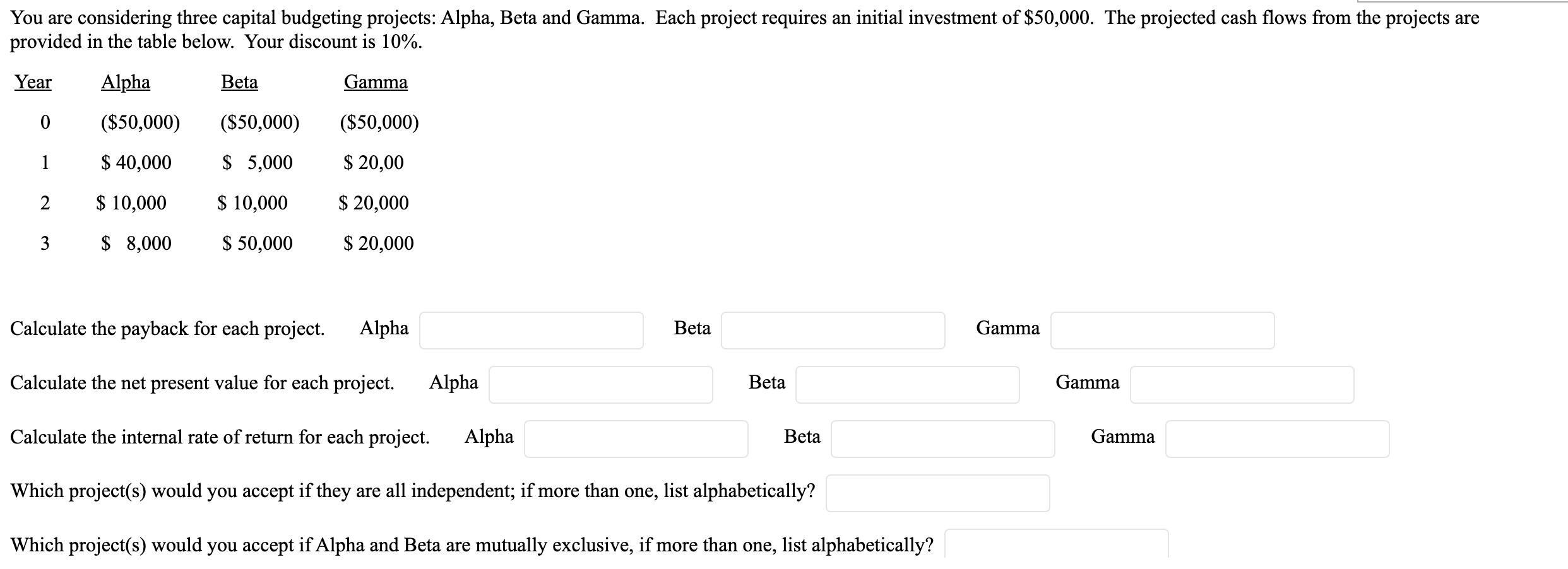Focus the Gamma payback input box
The height and width of the screenshot is (569, 1568).
coord(1162,330)
